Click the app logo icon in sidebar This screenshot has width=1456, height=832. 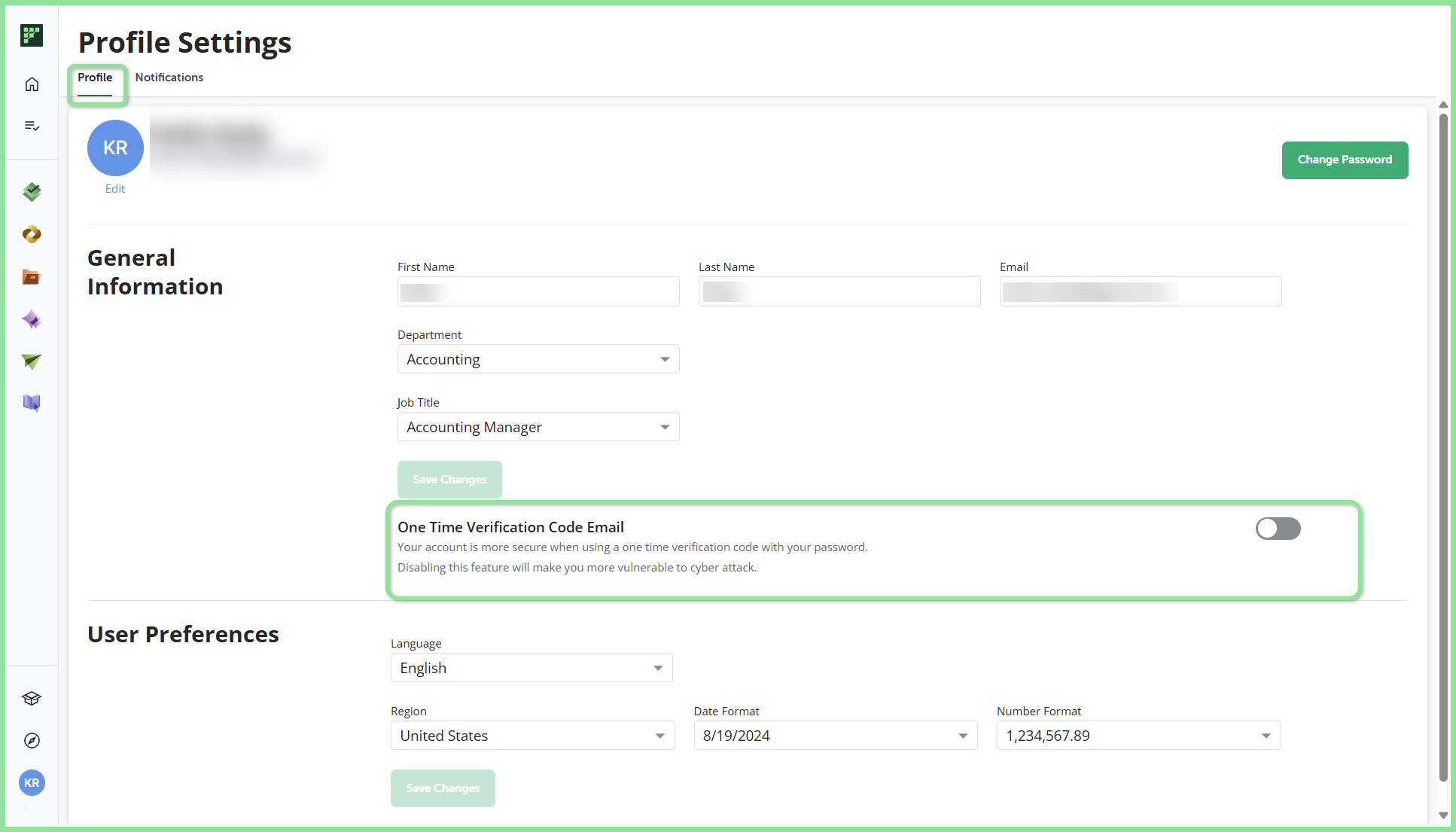[x=32, y=35]
